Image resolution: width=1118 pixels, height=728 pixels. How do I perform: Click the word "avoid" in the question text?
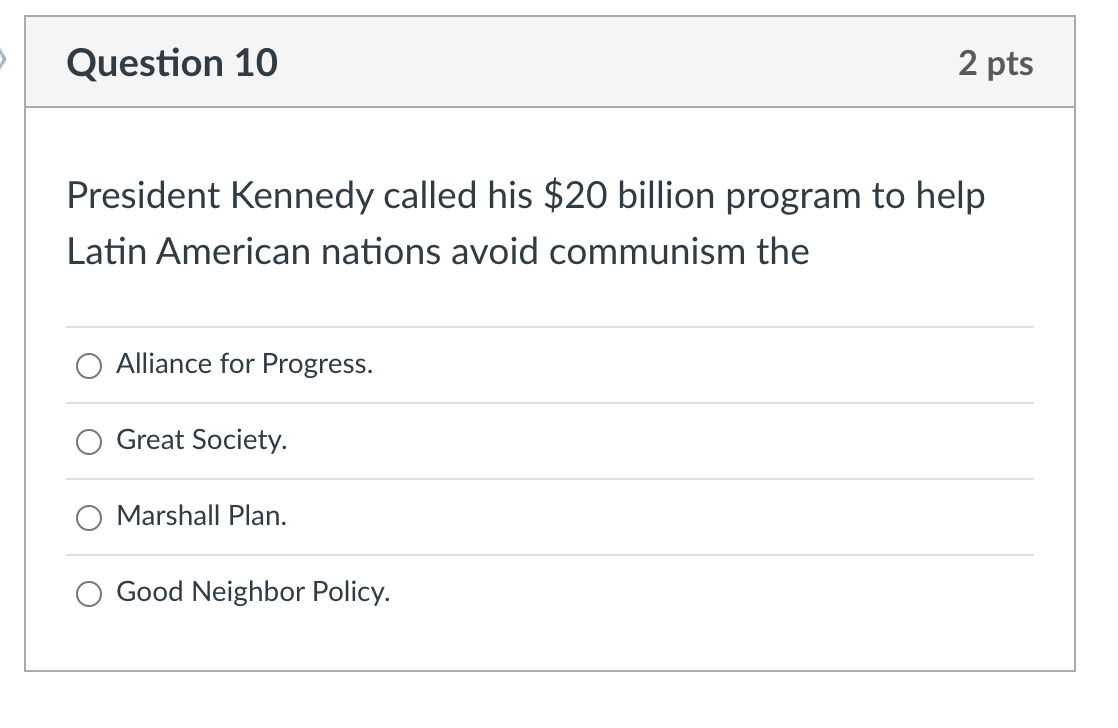pos(495,252)
